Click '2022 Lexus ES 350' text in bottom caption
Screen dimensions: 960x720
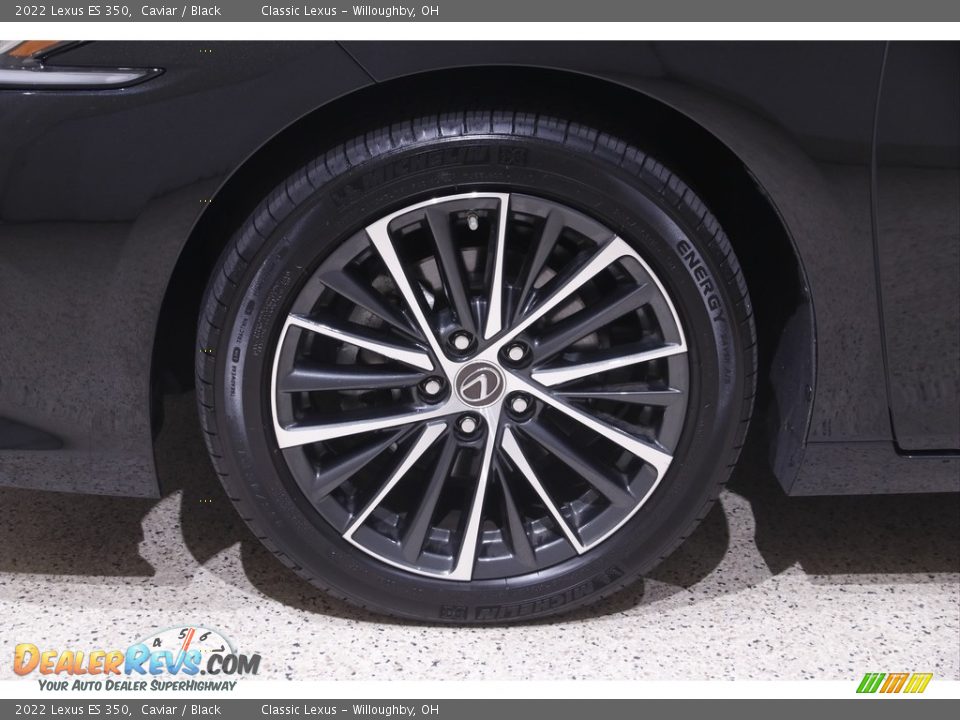[x=72, y=710]
